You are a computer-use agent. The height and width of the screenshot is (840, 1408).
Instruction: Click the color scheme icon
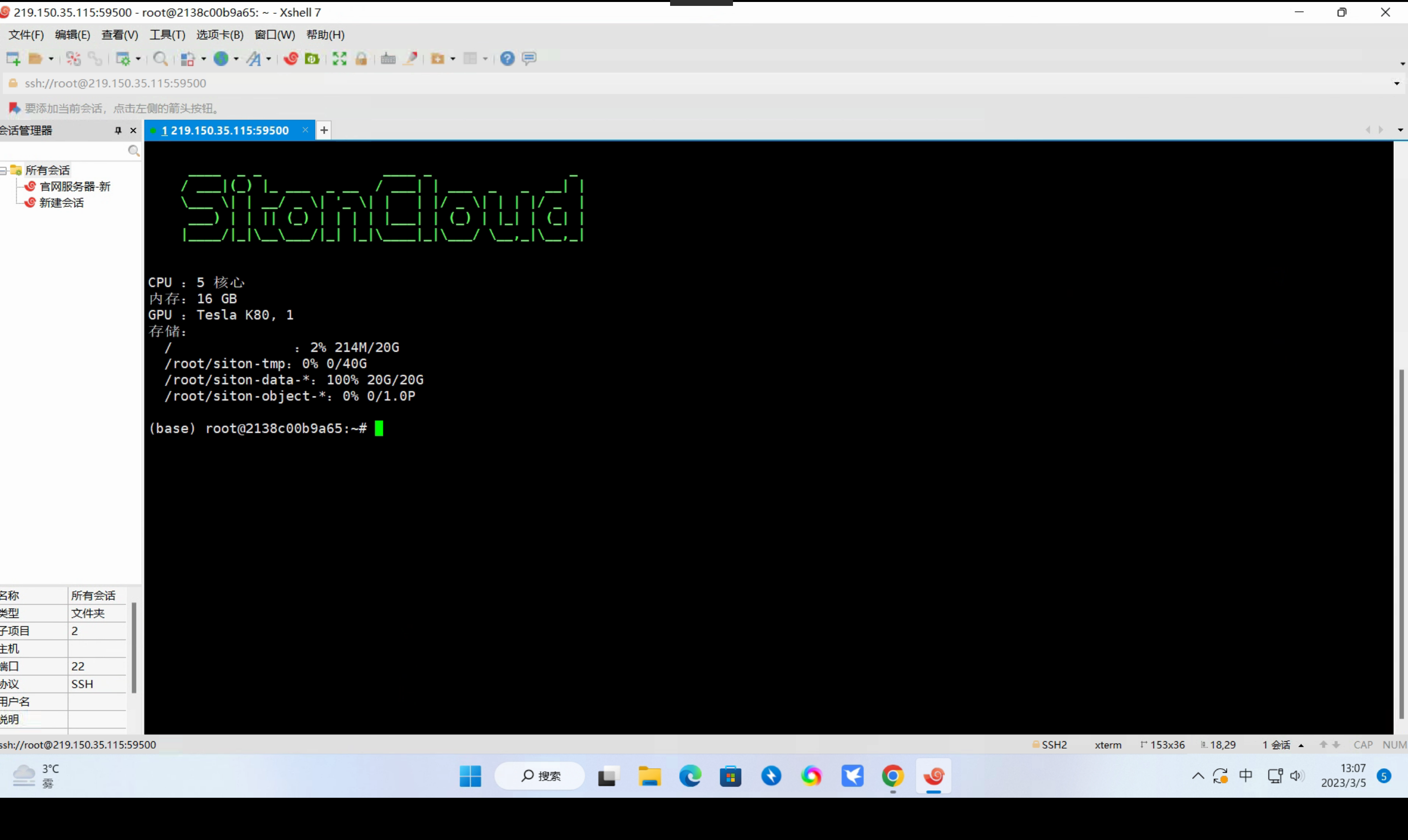point(187,58)
